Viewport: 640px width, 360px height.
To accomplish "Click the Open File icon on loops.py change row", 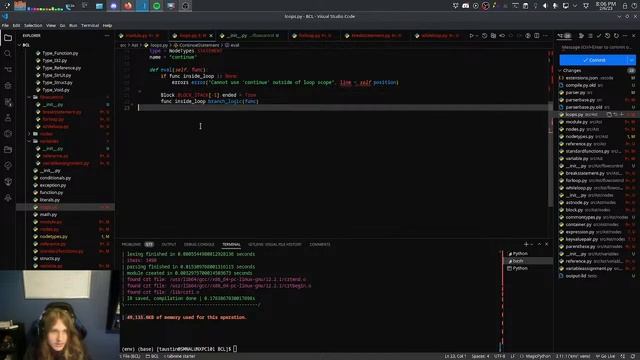I will pos(609,115).
